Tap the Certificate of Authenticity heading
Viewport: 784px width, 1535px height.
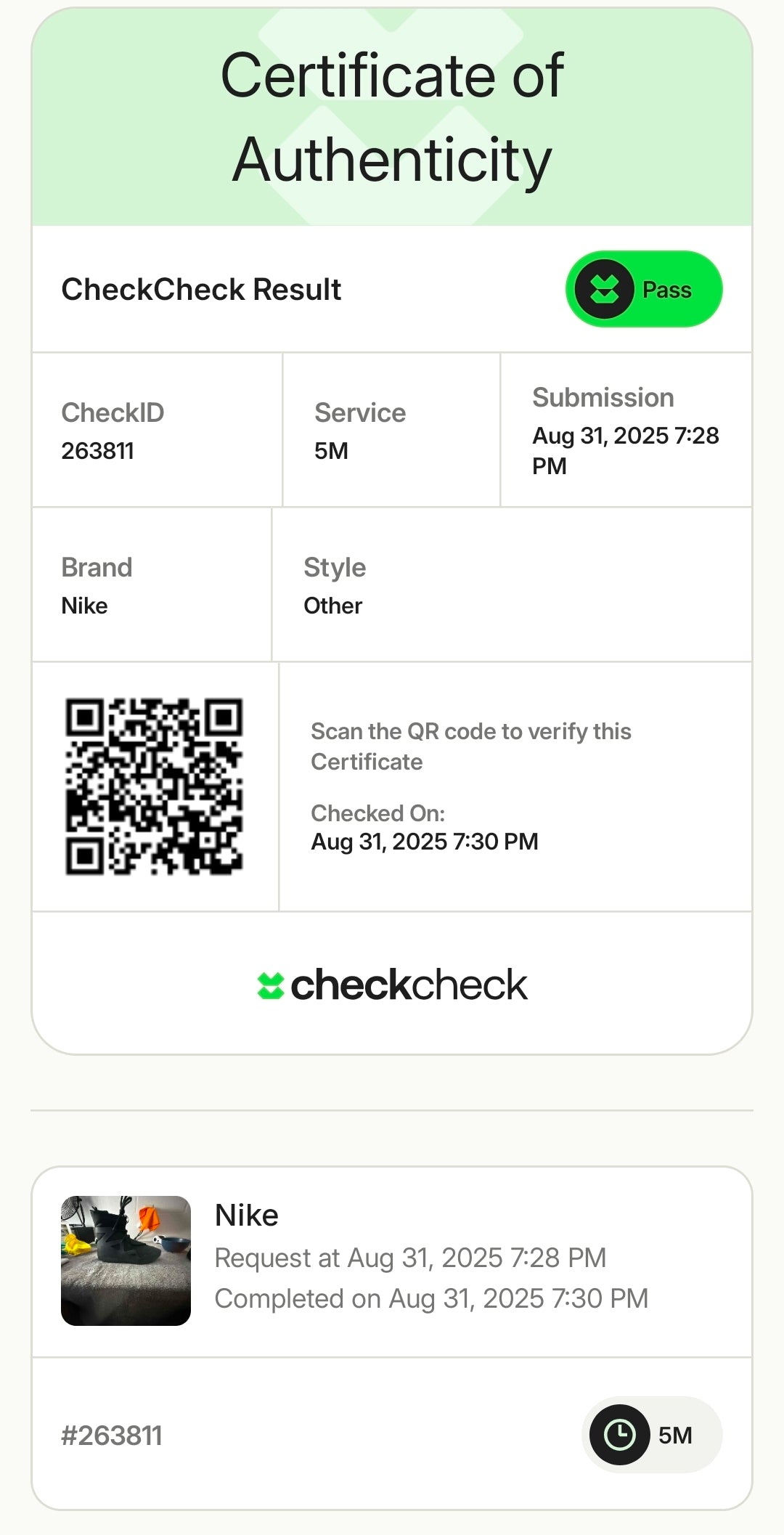tap(392, 118)
